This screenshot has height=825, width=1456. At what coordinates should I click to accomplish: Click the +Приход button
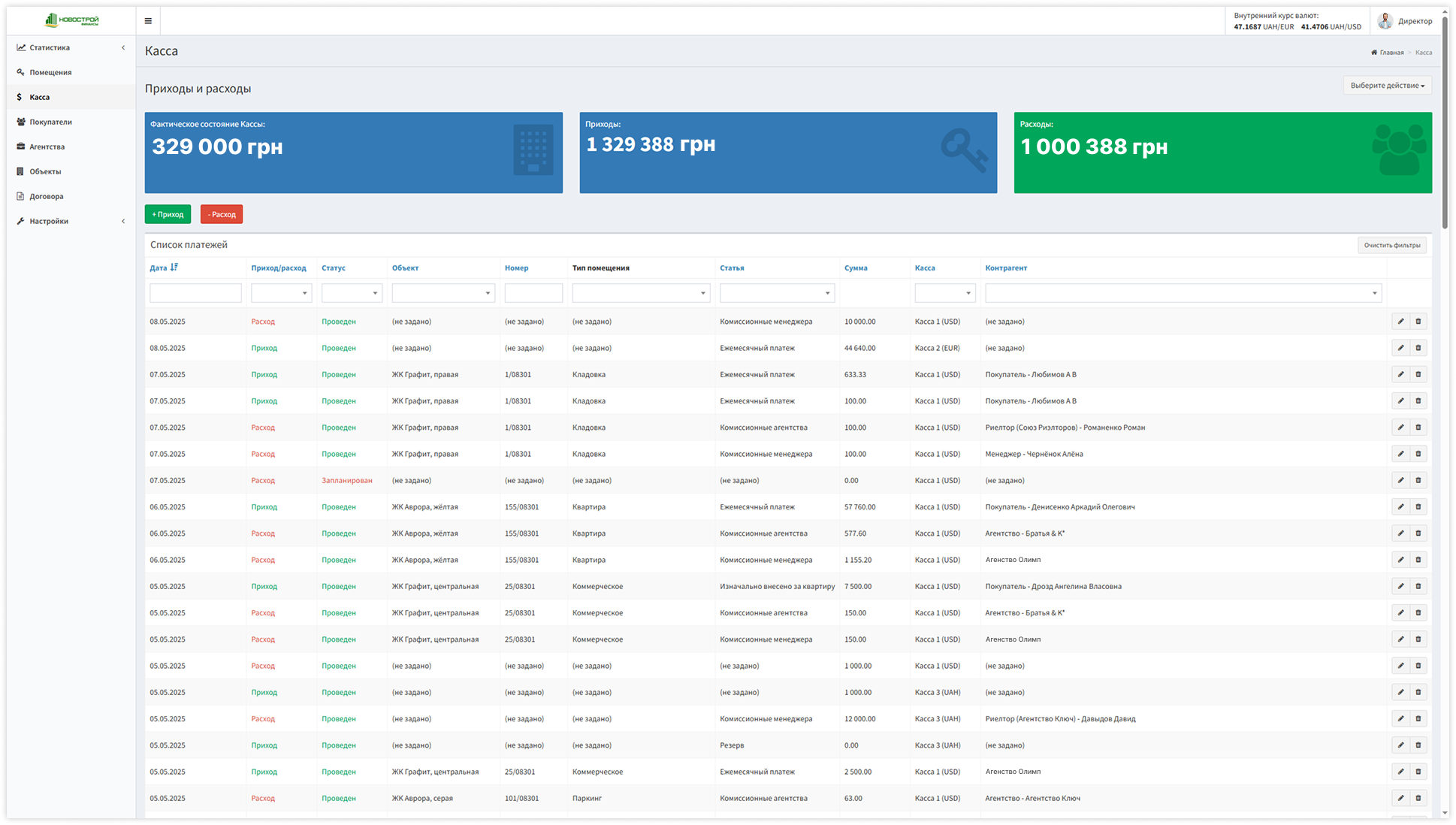pos(168,214)
